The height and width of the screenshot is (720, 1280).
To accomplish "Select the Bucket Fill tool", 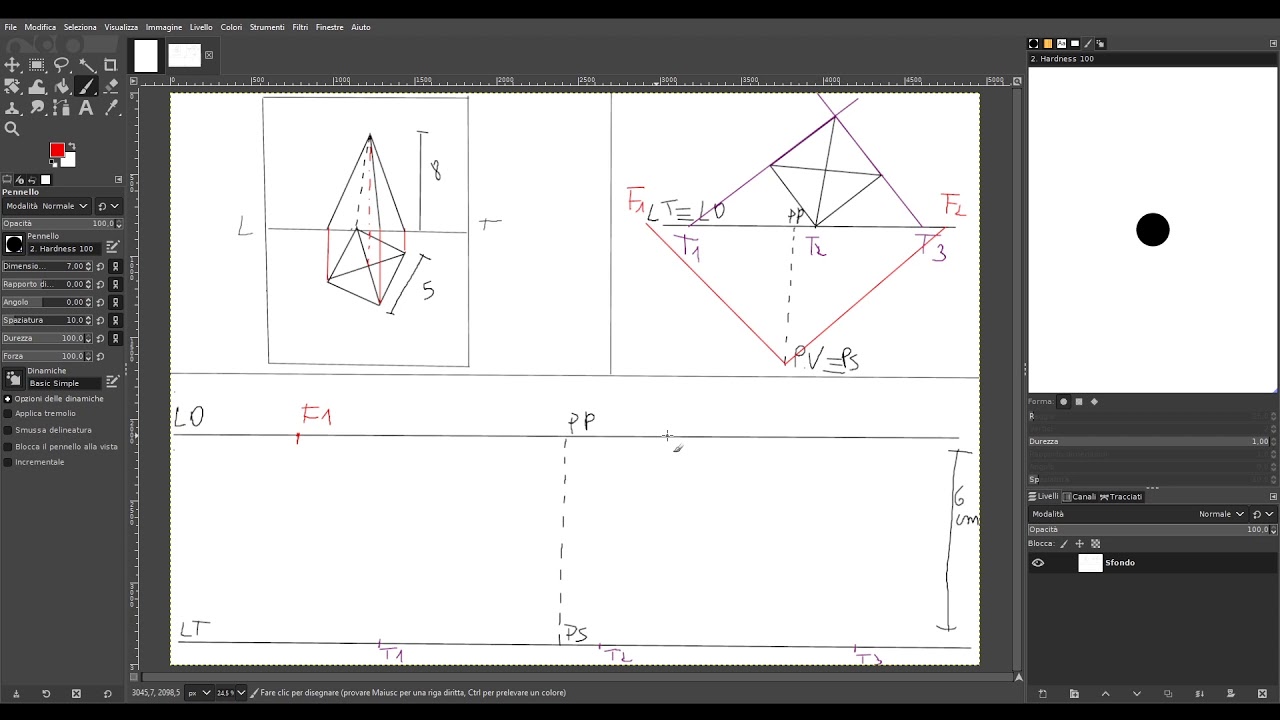I will coord(61,87).
